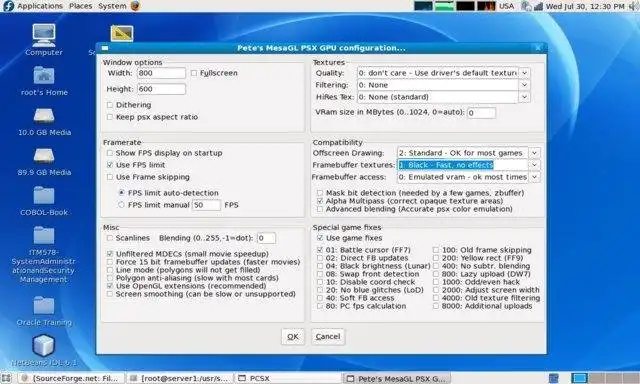Click the OK button
Image resolution: width=640 pixels, height=384 pixels.
coord(293,337)
